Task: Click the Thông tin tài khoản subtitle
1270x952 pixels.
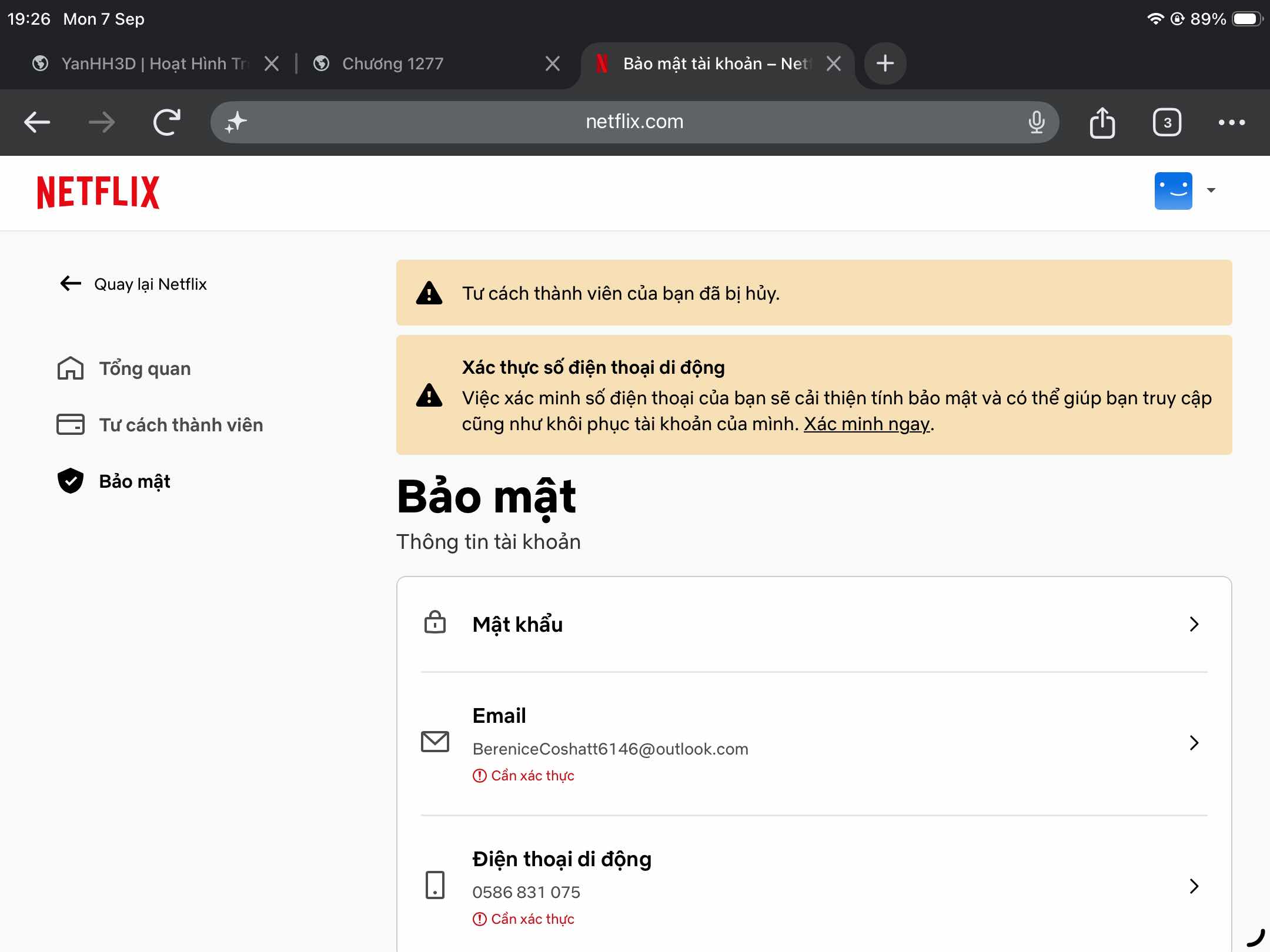Action: [x=489, y=541]
